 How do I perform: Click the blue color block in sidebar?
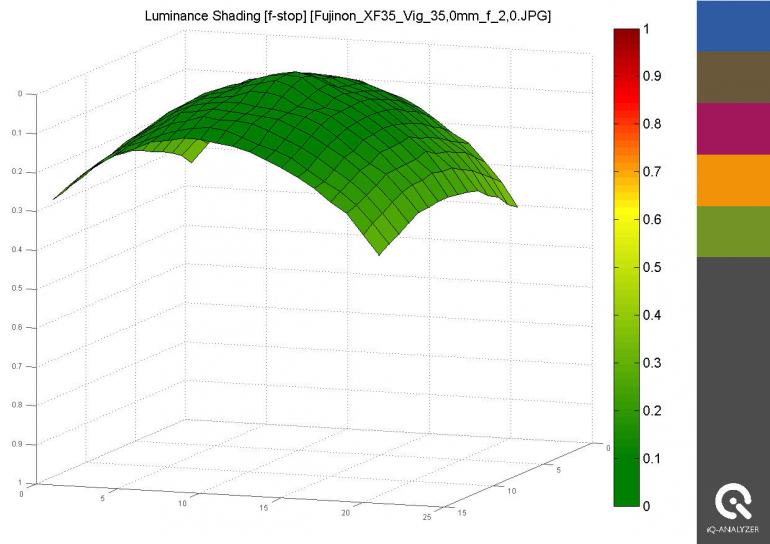pos(733,26)
